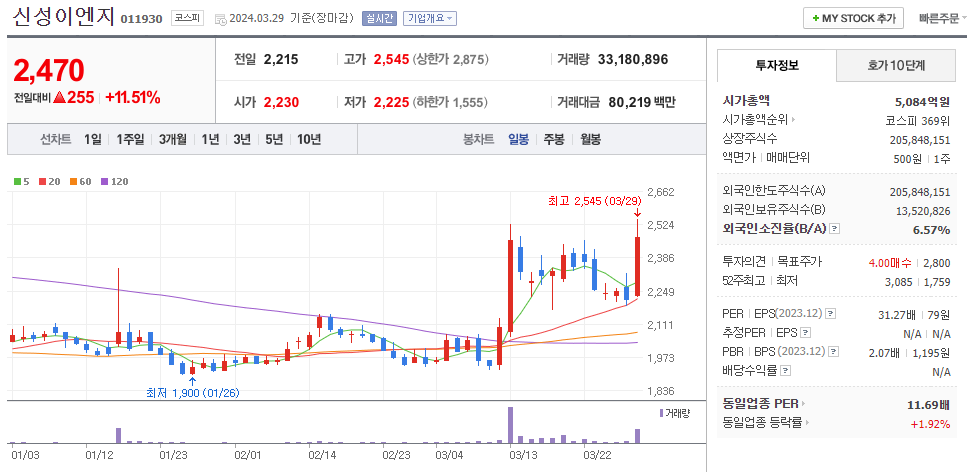
Task: Select the 일봉 candlestick chart
Action: (x=518, y=139)
